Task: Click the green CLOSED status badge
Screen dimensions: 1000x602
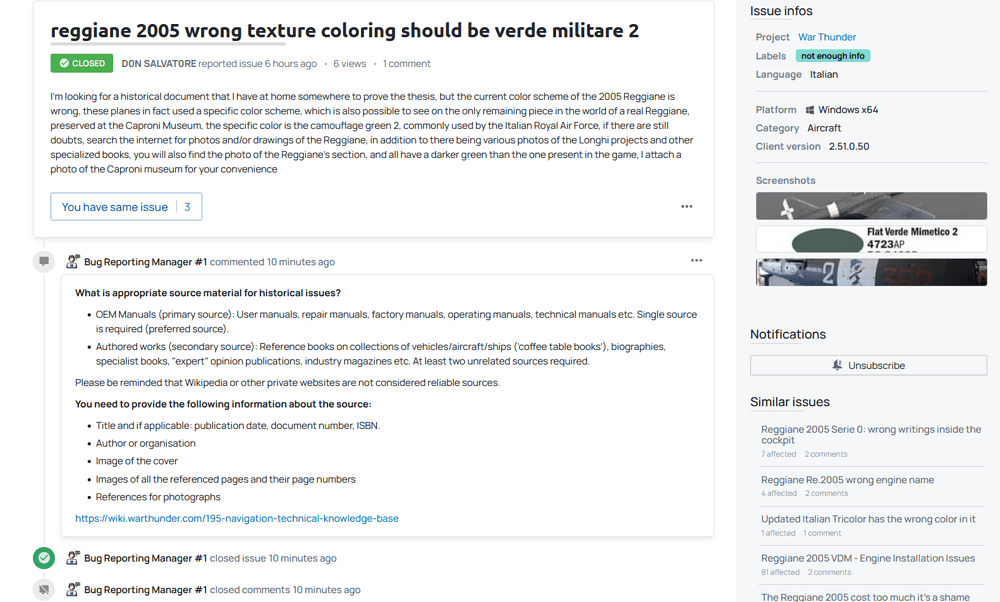Action: coord(82,63)
